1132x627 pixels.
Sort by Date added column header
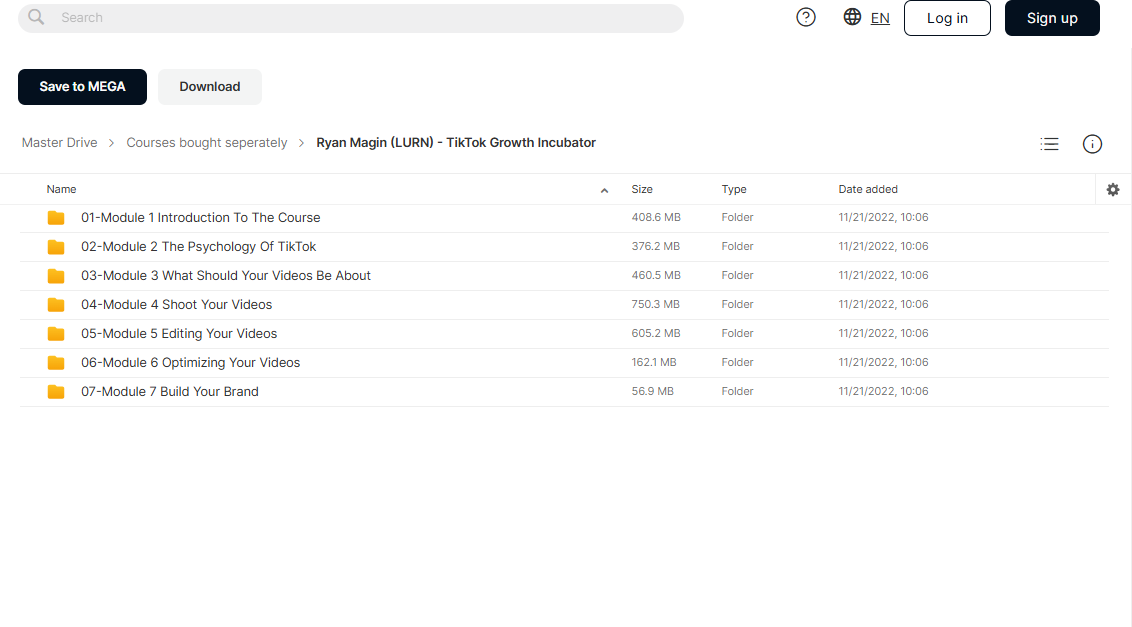pos(868,189)
